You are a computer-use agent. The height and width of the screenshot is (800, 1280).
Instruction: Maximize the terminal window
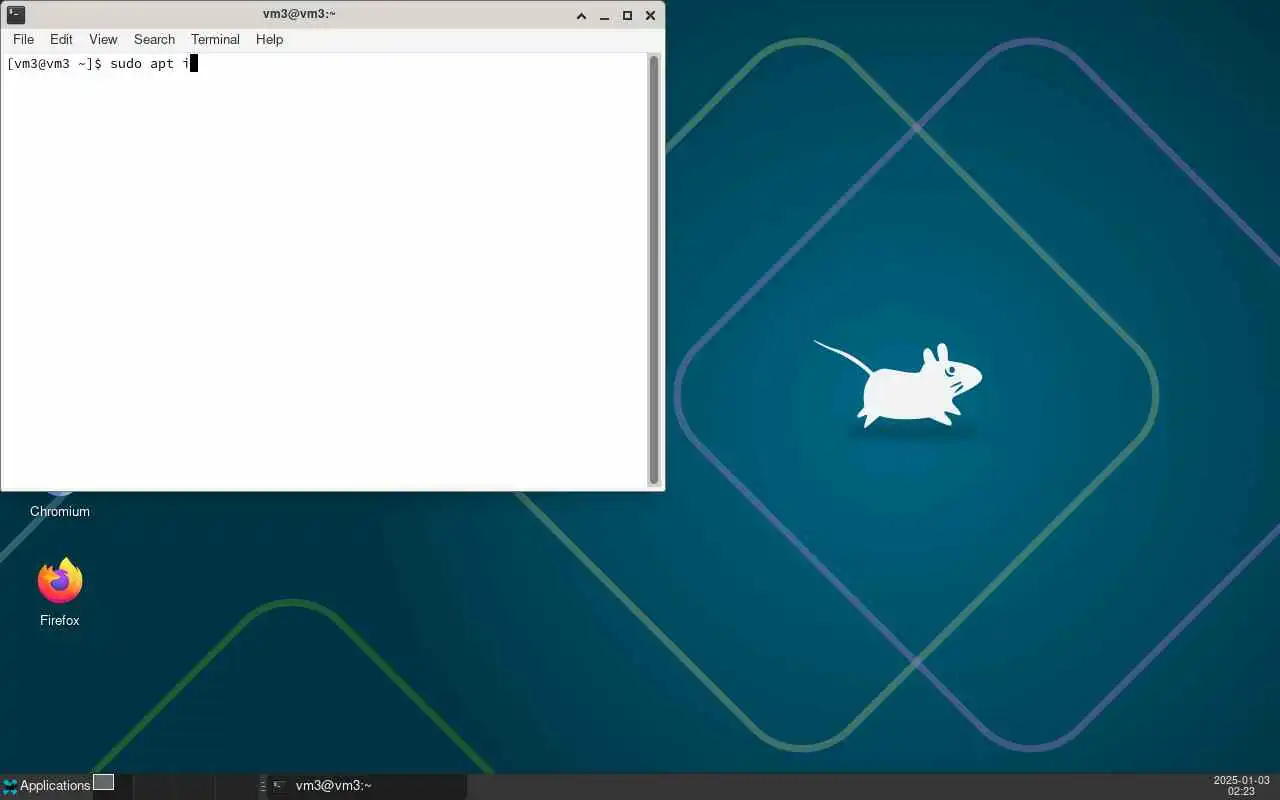click(627, 15)
